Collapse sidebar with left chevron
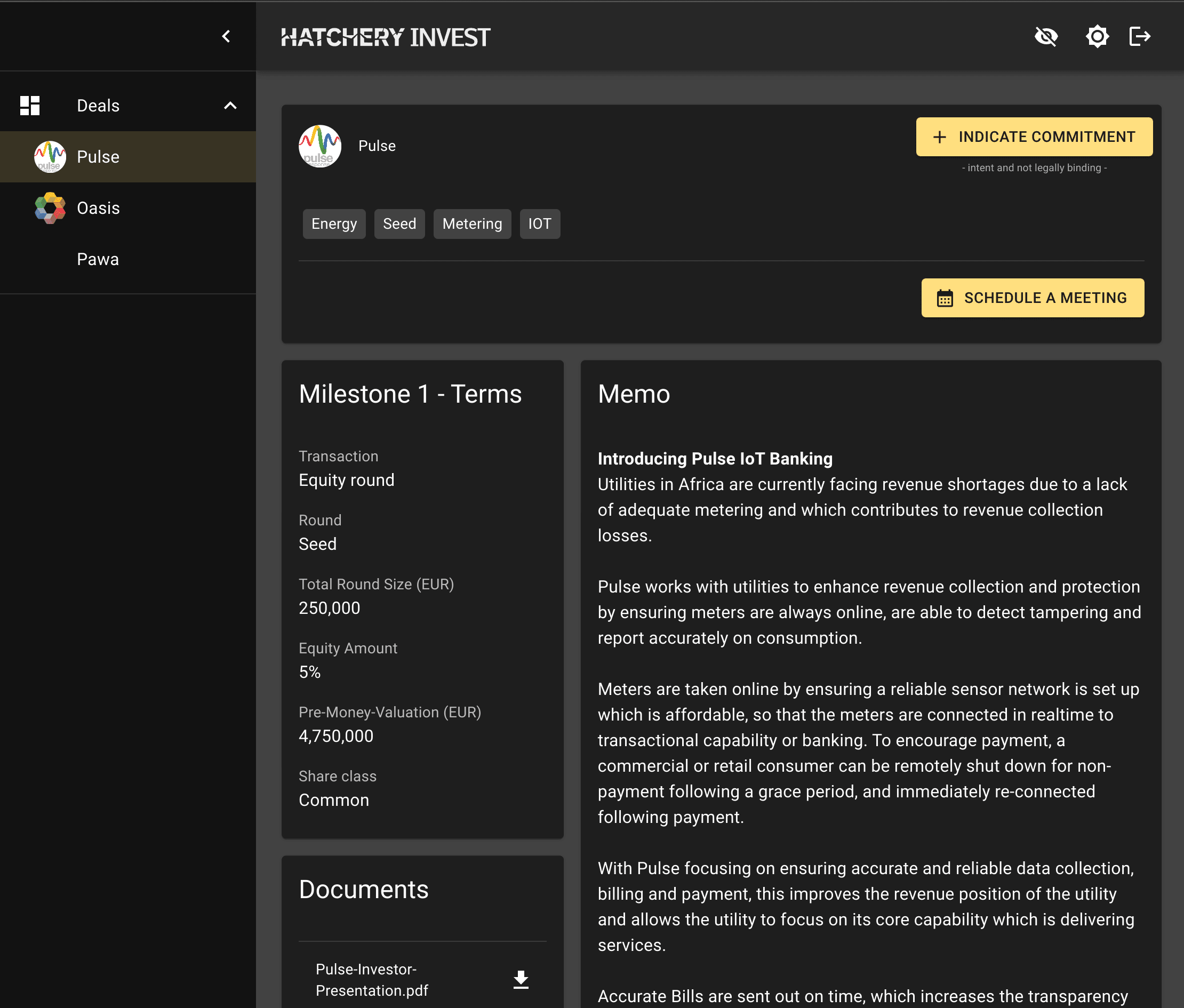The height and width of the screenshot is (1008, 1184). pyautogui.click(x=226, y=37)
